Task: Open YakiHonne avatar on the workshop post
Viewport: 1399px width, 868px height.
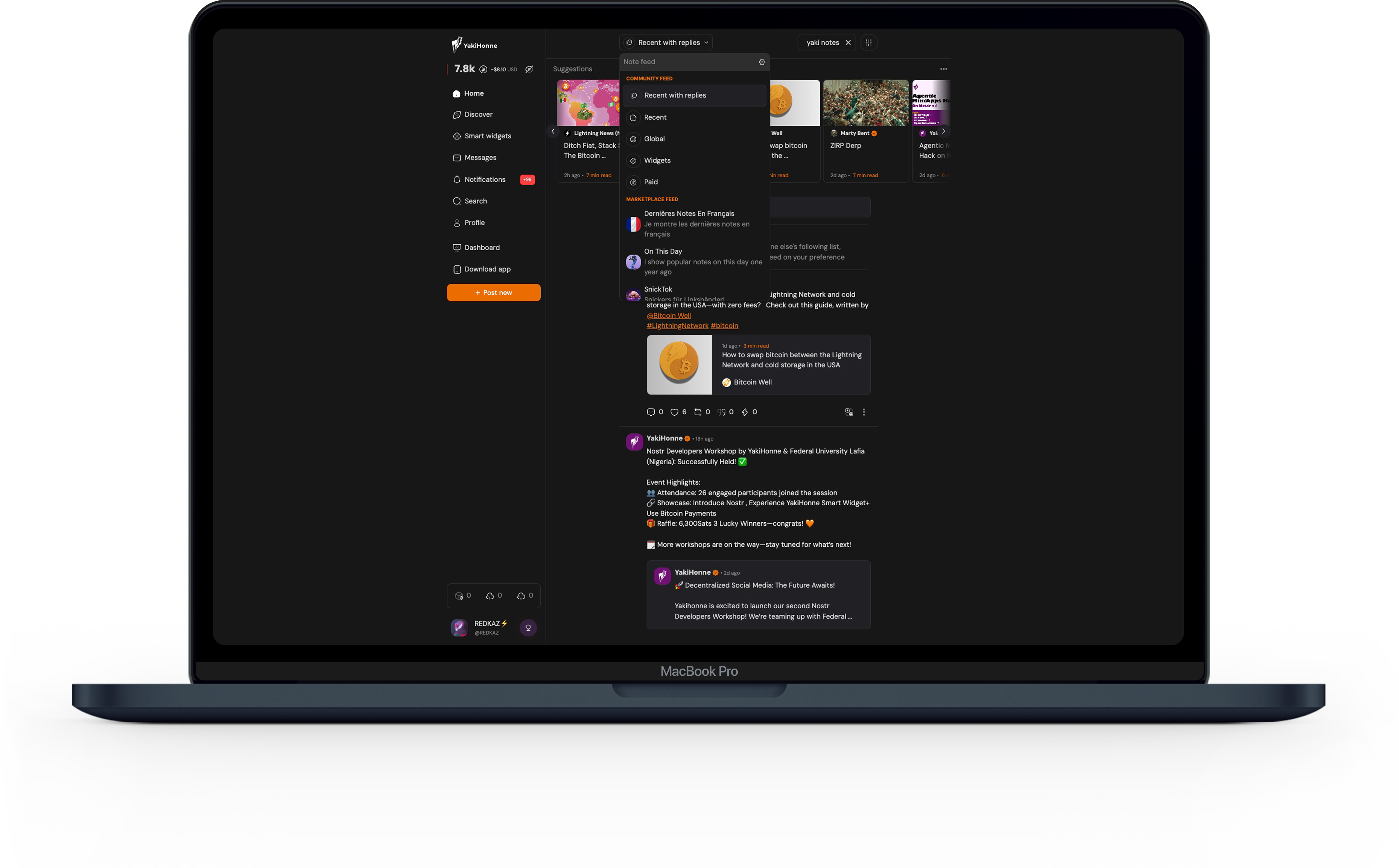Action: point(634,442)
